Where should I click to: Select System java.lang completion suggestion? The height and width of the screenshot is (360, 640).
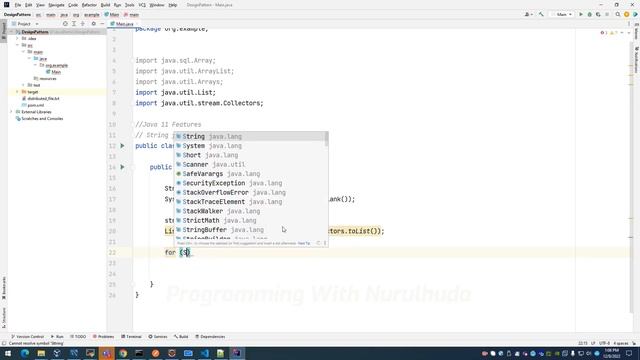click(x=250, y=146)
